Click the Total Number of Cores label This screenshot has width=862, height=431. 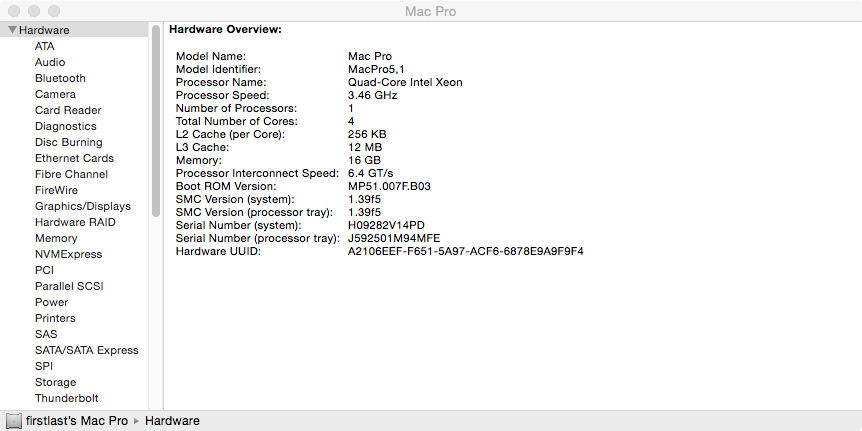pos(237,121)
